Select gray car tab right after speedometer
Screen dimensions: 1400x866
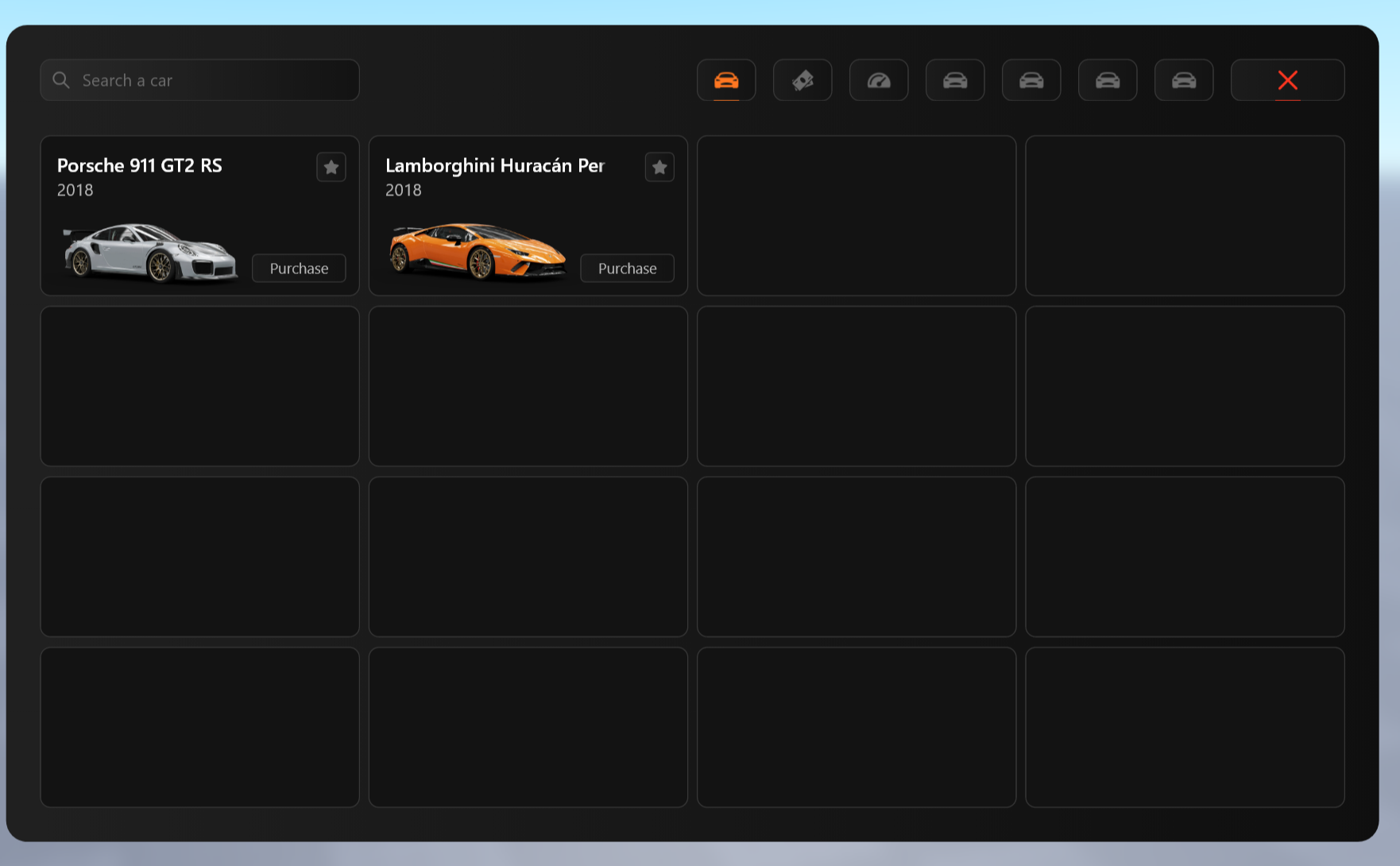point(955,80)
